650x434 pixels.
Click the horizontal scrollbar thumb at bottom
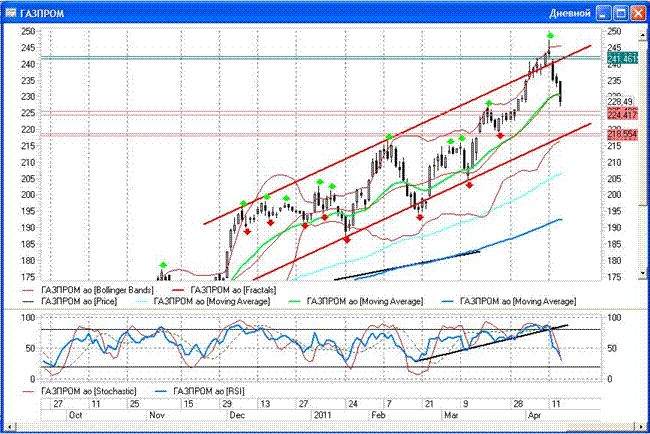[x=599, y=426]
